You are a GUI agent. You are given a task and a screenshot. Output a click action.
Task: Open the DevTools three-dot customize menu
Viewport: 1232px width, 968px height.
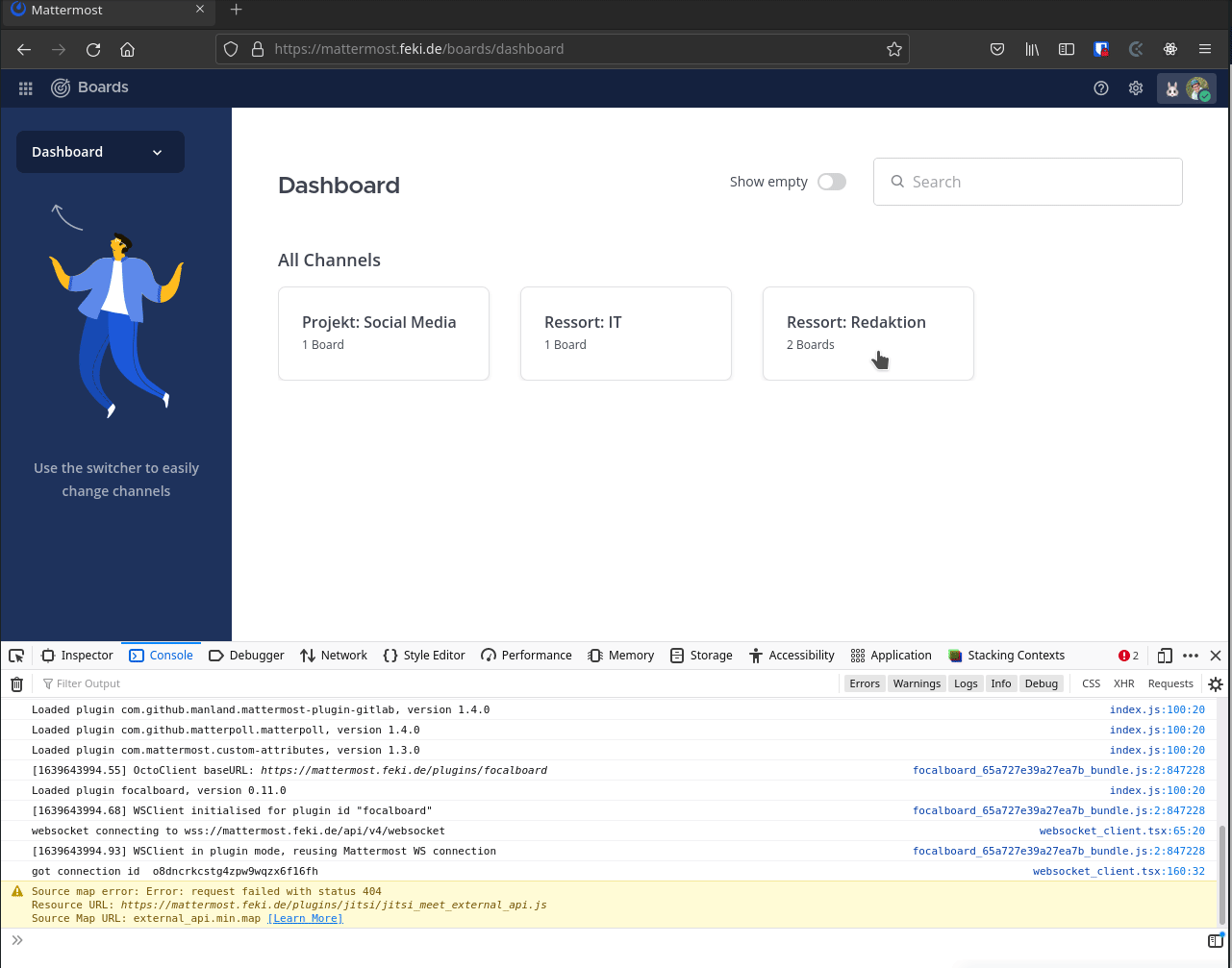1190,655
